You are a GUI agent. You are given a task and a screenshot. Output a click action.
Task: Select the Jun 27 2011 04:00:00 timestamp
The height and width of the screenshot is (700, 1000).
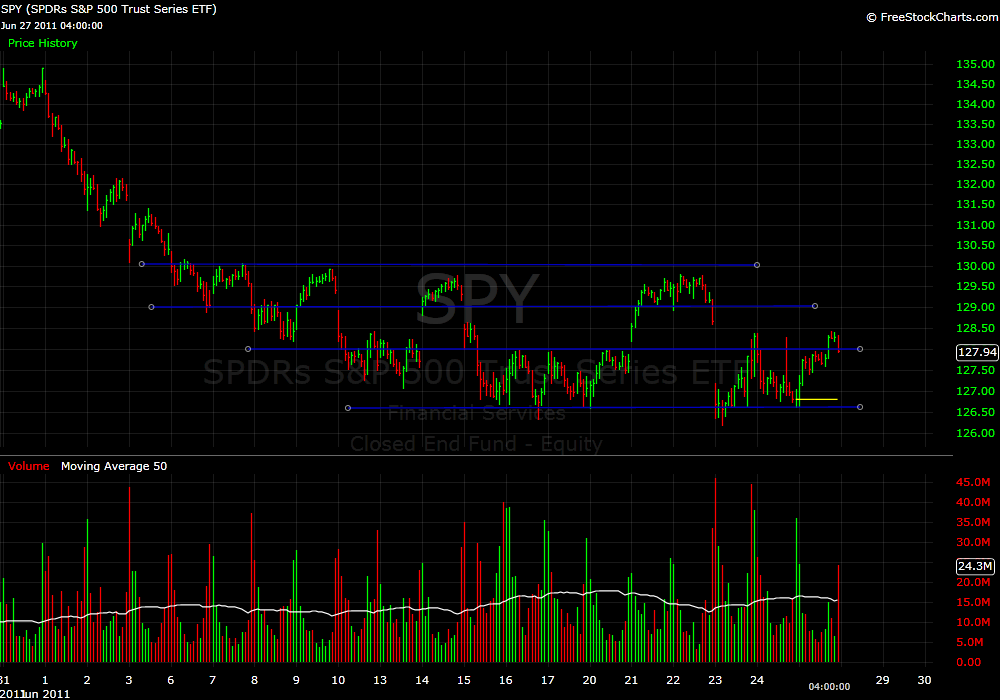(52, 26)
